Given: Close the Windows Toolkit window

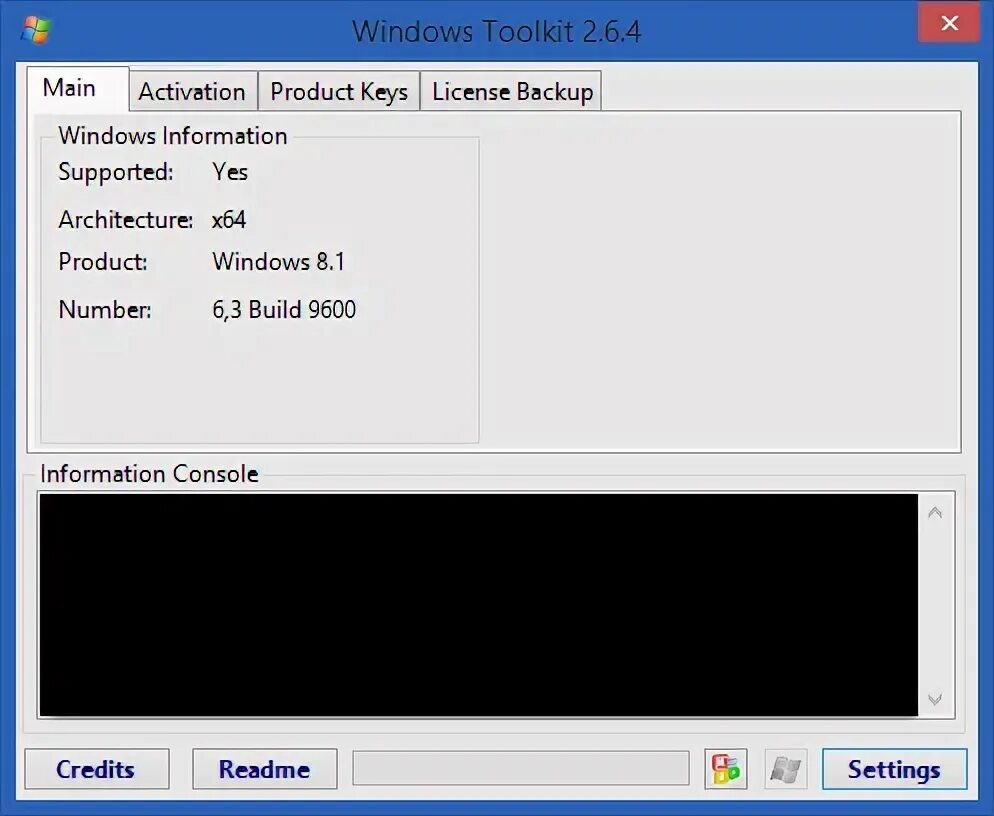Looking at the screenshot, I should coord(949,23).
